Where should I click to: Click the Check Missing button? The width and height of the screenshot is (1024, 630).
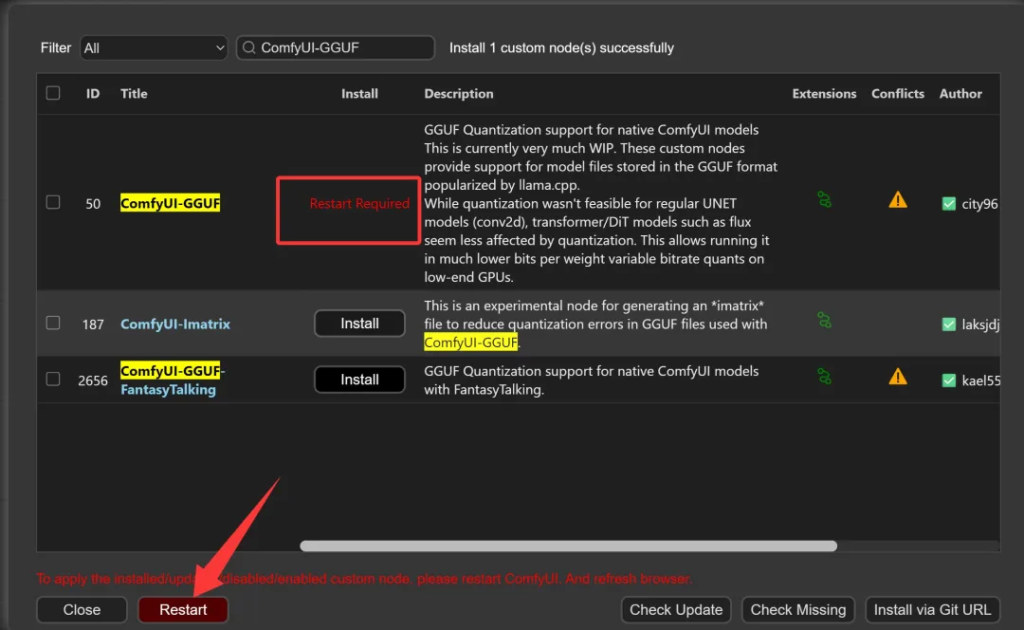798,610
